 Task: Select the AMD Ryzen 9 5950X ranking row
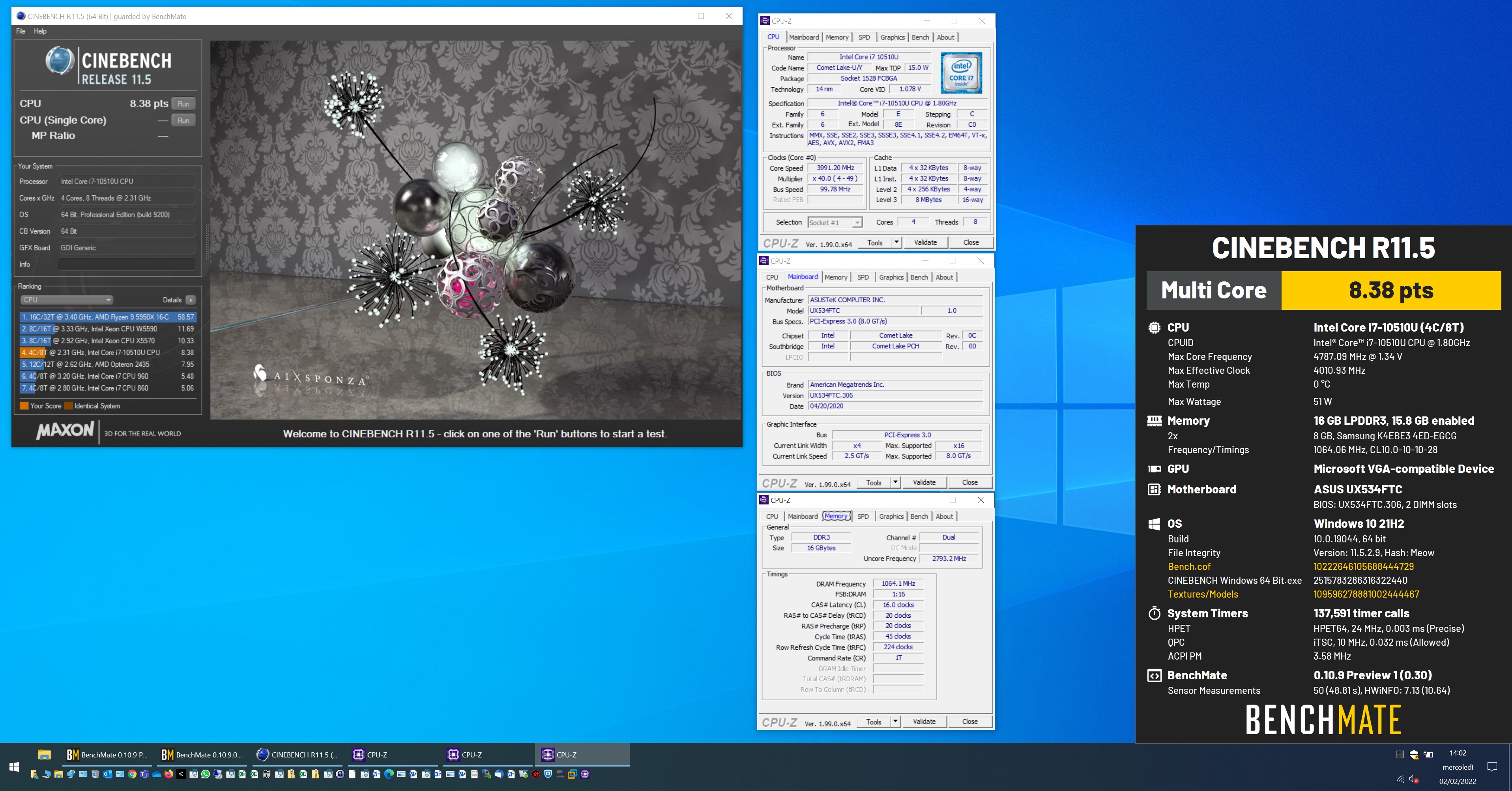coord(107,317)
